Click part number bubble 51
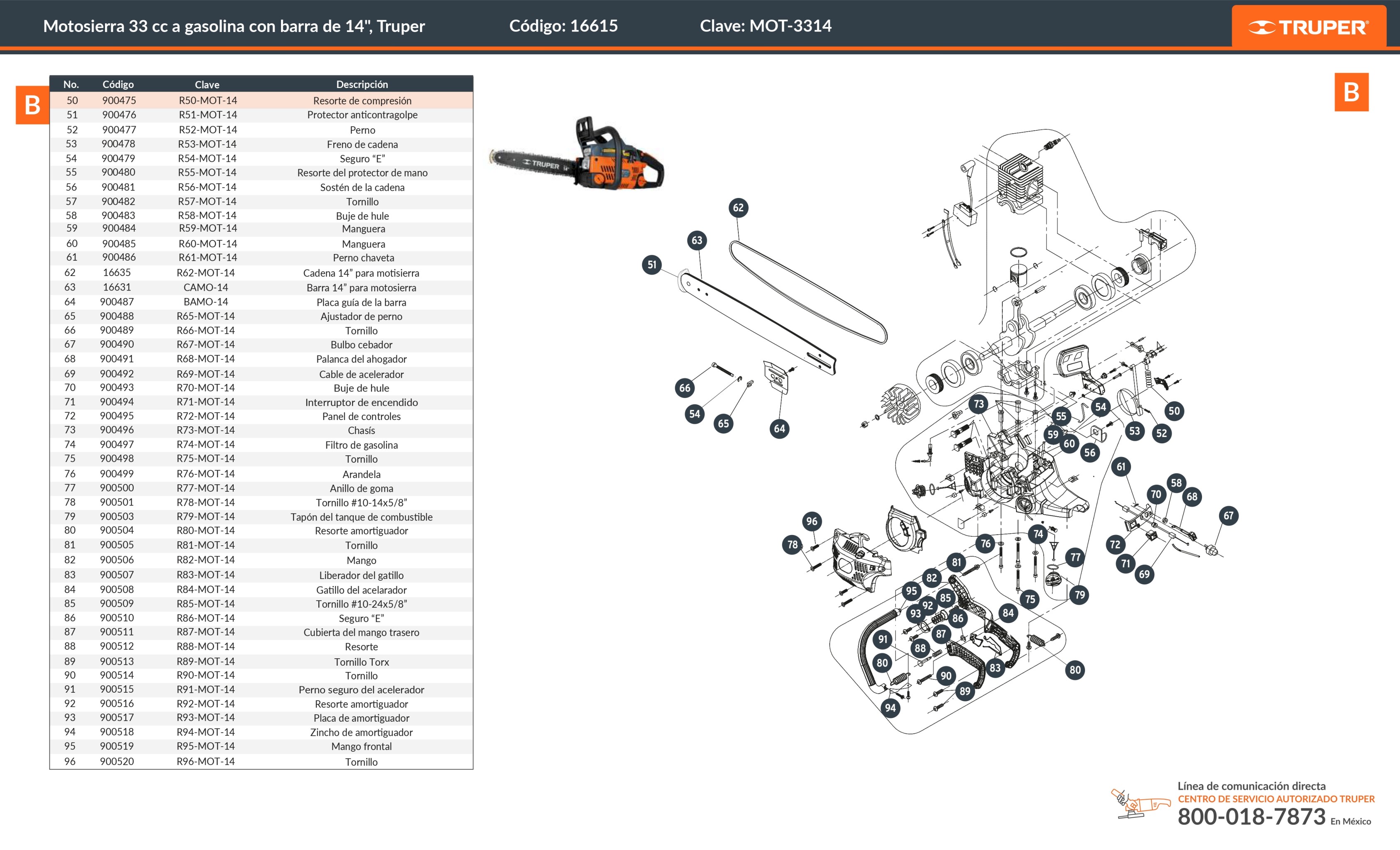 (652, 264)
